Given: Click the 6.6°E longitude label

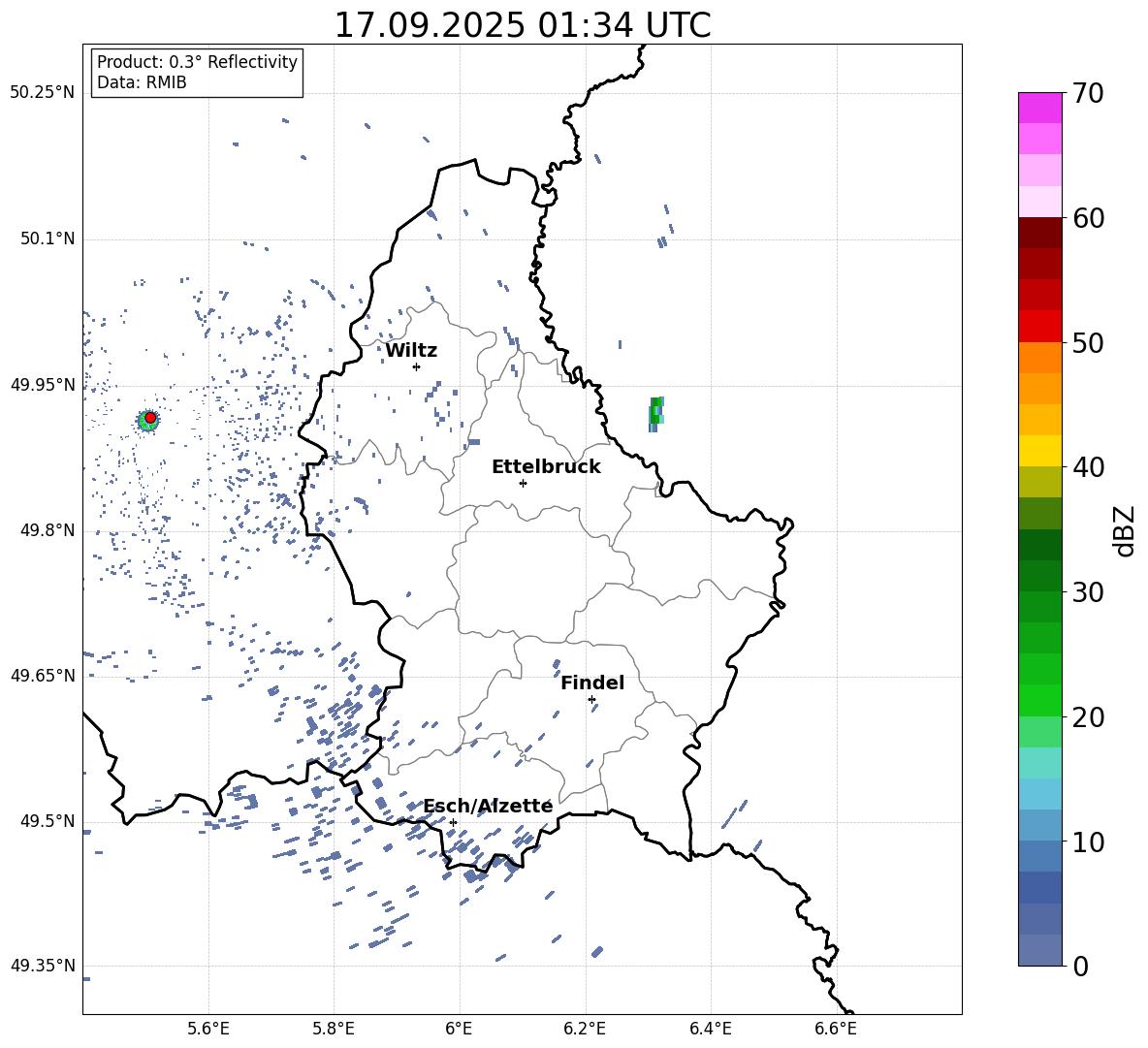Looking at the screenshot, I should (x=836, y=1029).
